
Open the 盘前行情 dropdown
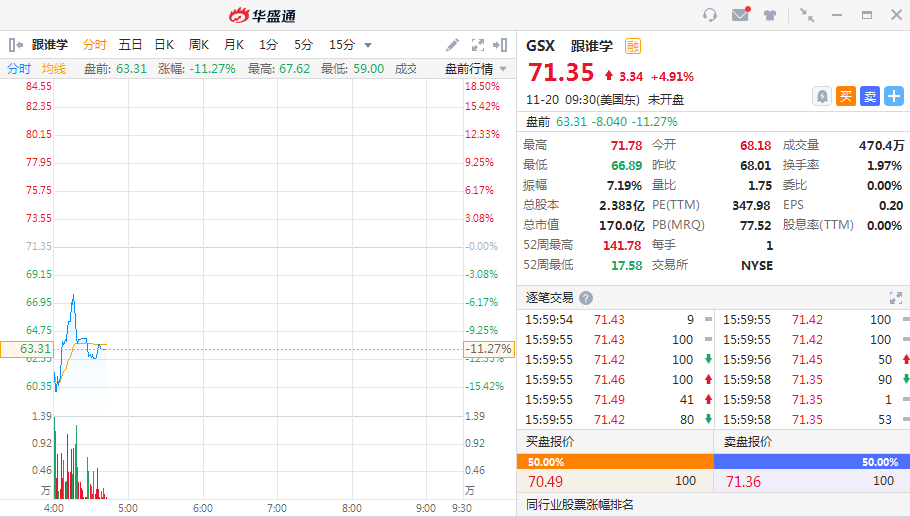474,69
